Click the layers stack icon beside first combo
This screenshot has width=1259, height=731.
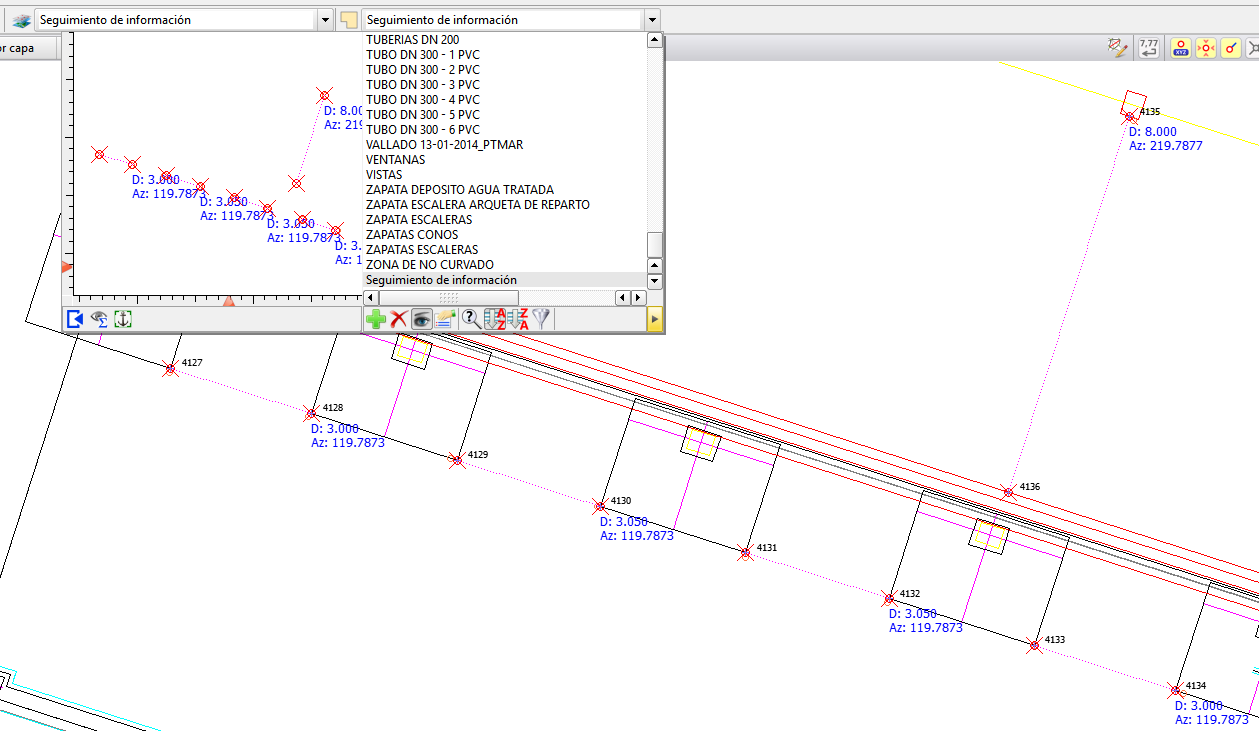tap(21, 19)
